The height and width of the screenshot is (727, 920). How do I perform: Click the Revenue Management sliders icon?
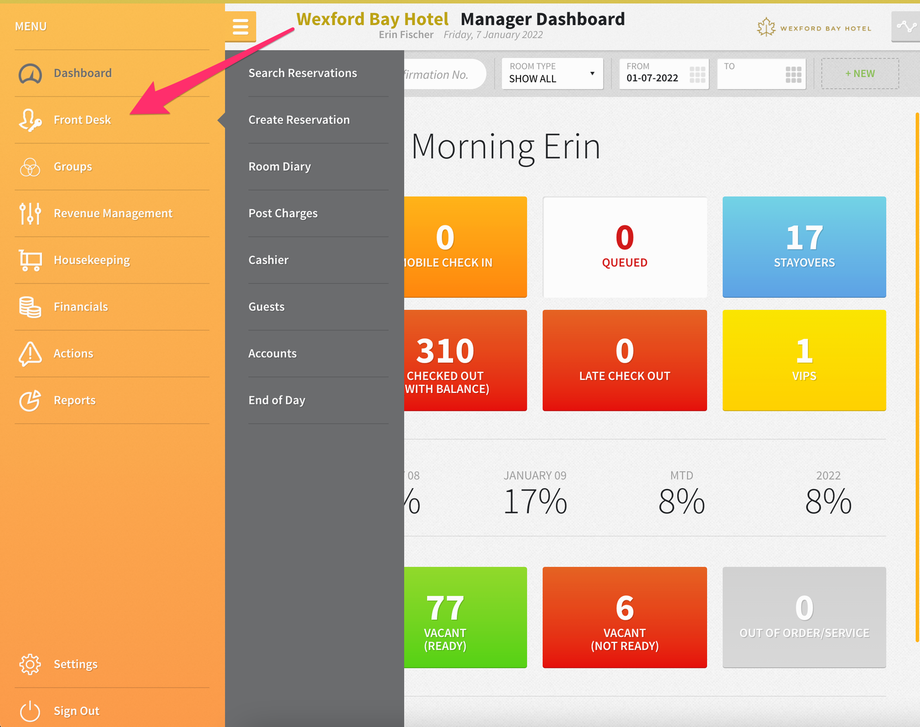[x=30, y=214]
